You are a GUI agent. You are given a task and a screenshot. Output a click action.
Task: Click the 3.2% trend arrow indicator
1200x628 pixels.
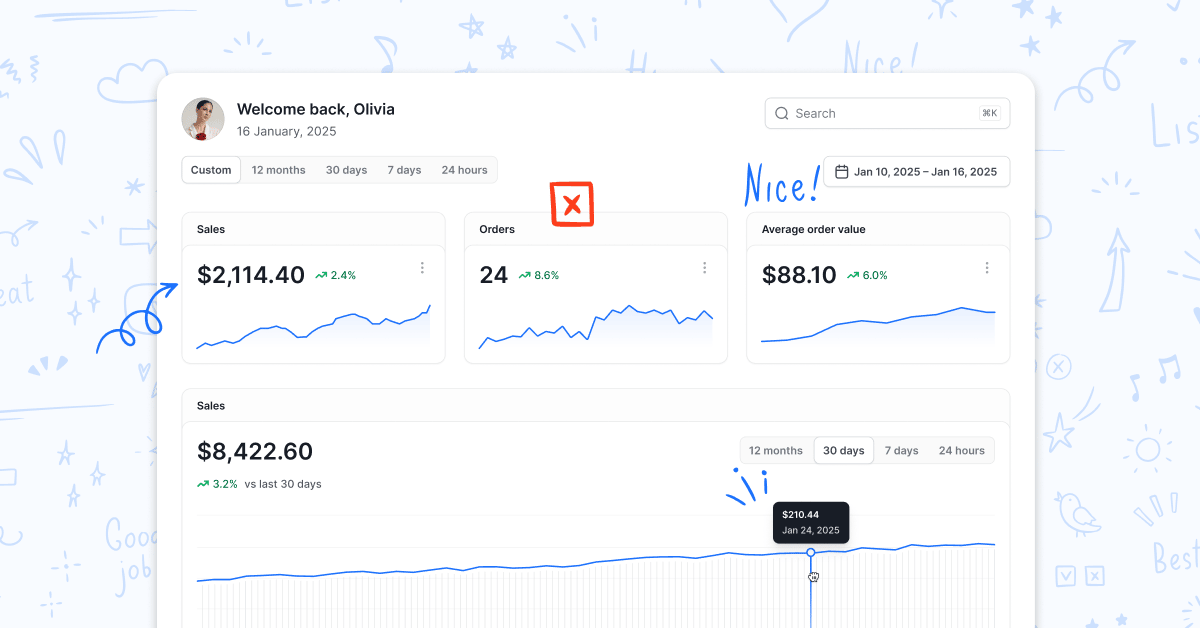click(218, 484)
